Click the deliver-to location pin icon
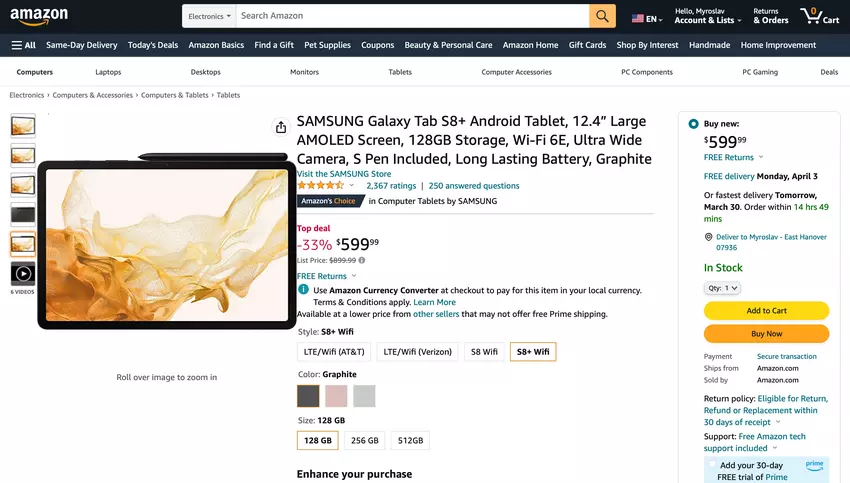The height and width of the screenshot is (483, 850). [x=708, y=237]
